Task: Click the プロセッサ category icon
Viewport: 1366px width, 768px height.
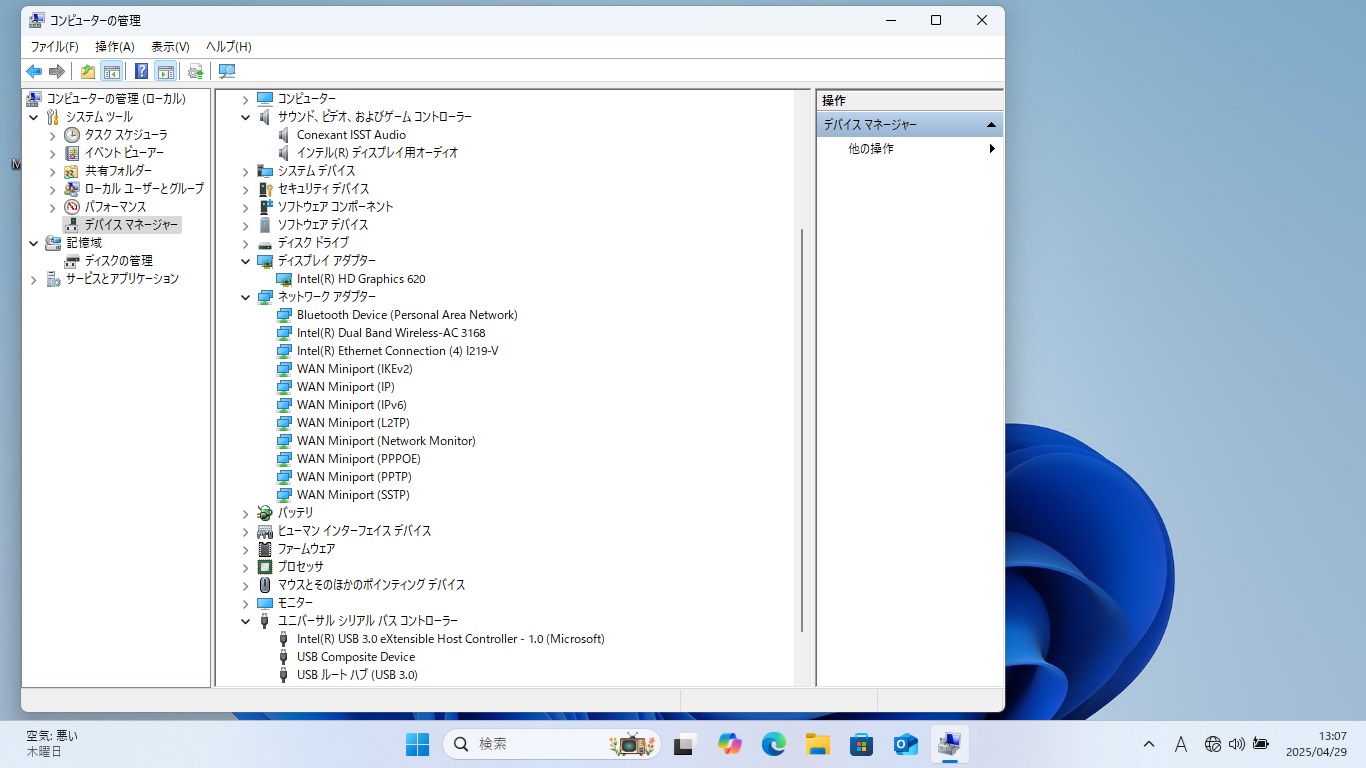Action: (x=265, y=567)
